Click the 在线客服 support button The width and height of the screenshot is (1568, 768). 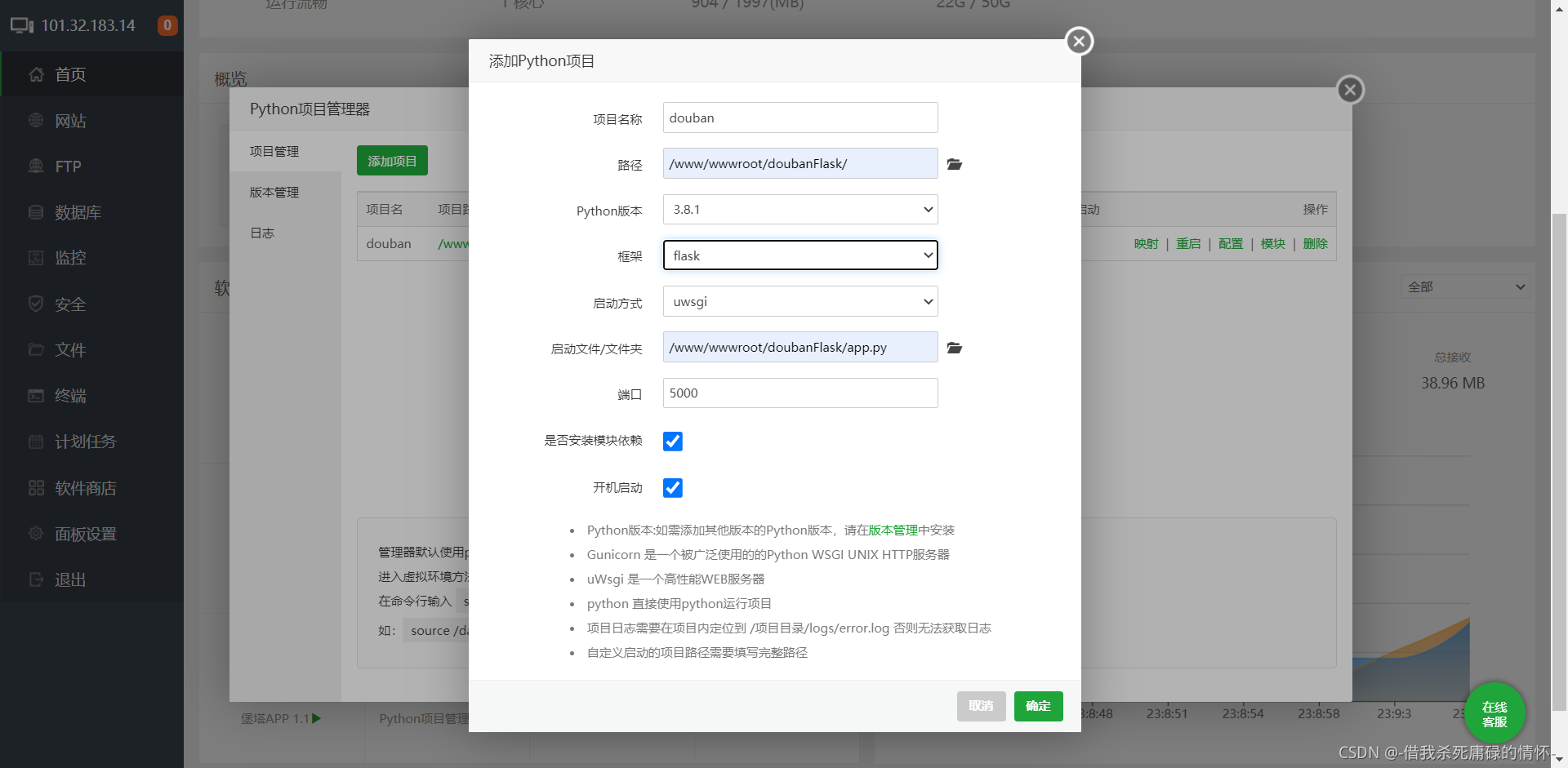tap(1494, 713)
